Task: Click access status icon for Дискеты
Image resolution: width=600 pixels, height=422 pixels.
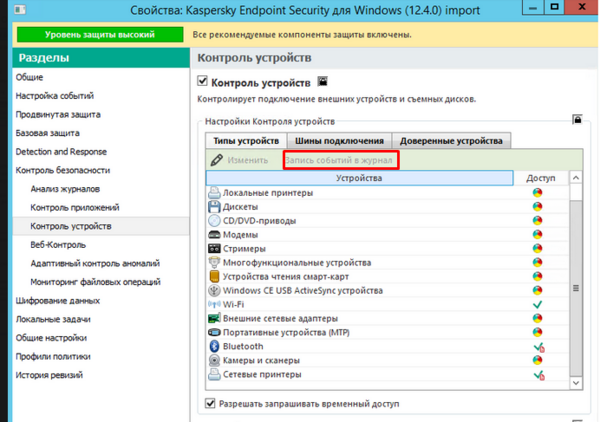Action: pos(538,207)
